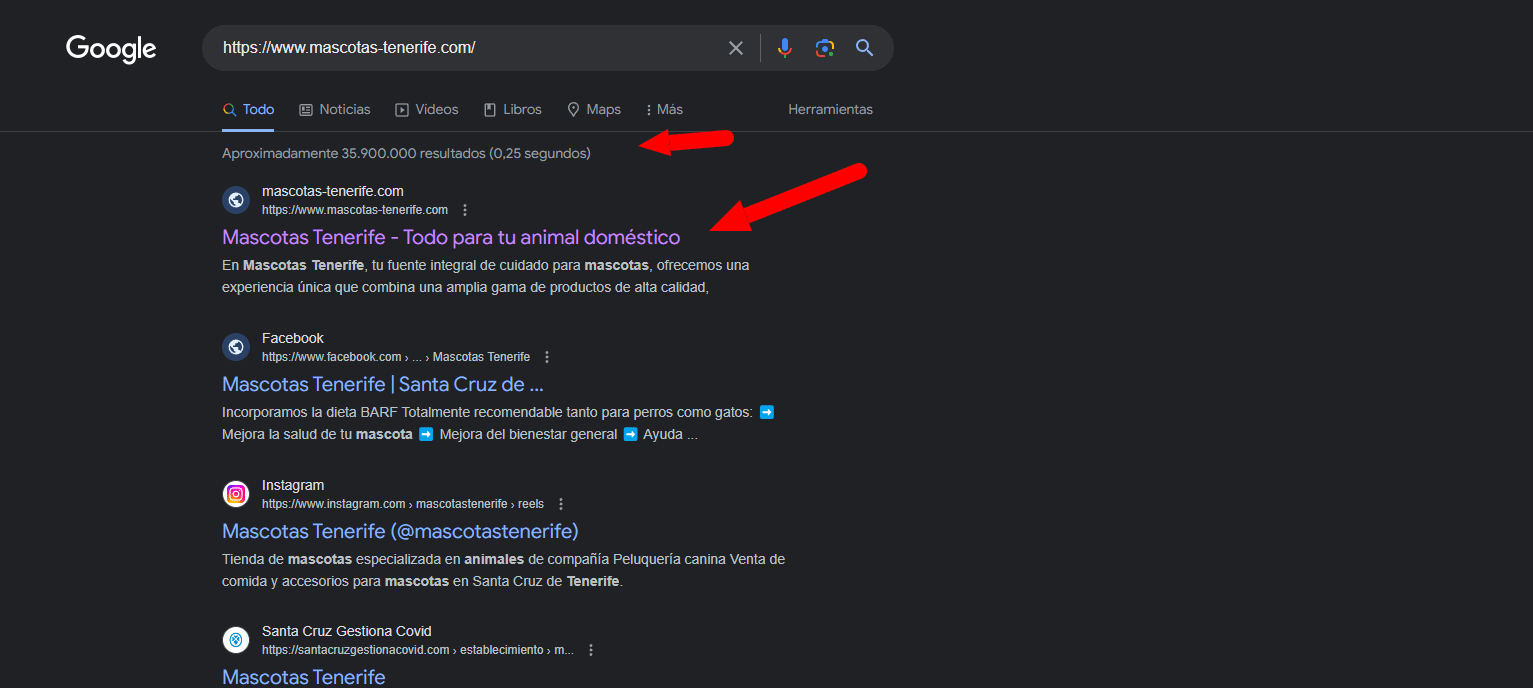The width and height of the screenshot is (1533, 688).
Task: Open the Mascotas Tenerife (@mascotastenerife) link
Action: (400, 531)
